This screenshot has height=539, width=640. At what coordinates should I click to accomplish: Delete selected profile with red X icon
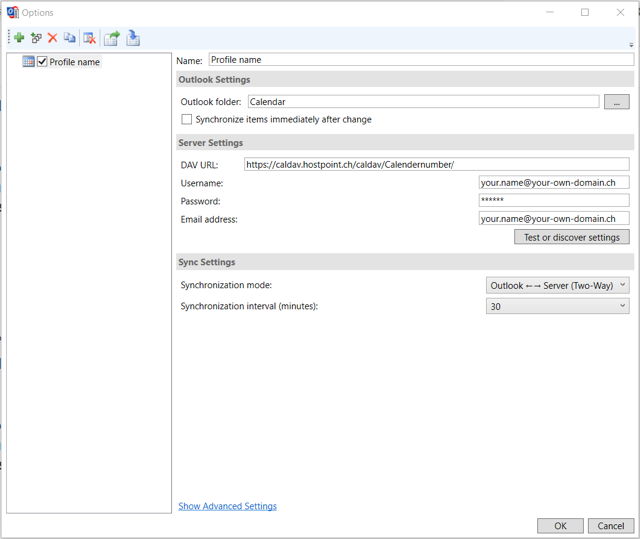tap(53, 38)
